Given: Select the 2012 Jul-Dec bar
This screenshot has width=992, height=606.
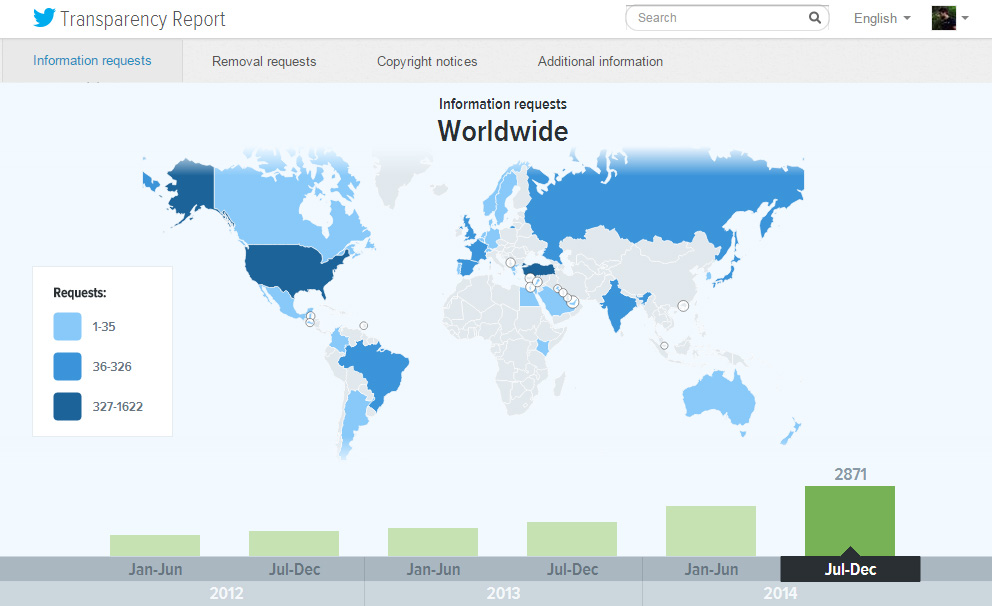Looking at the screenshot, I should [x=294, y=543].
